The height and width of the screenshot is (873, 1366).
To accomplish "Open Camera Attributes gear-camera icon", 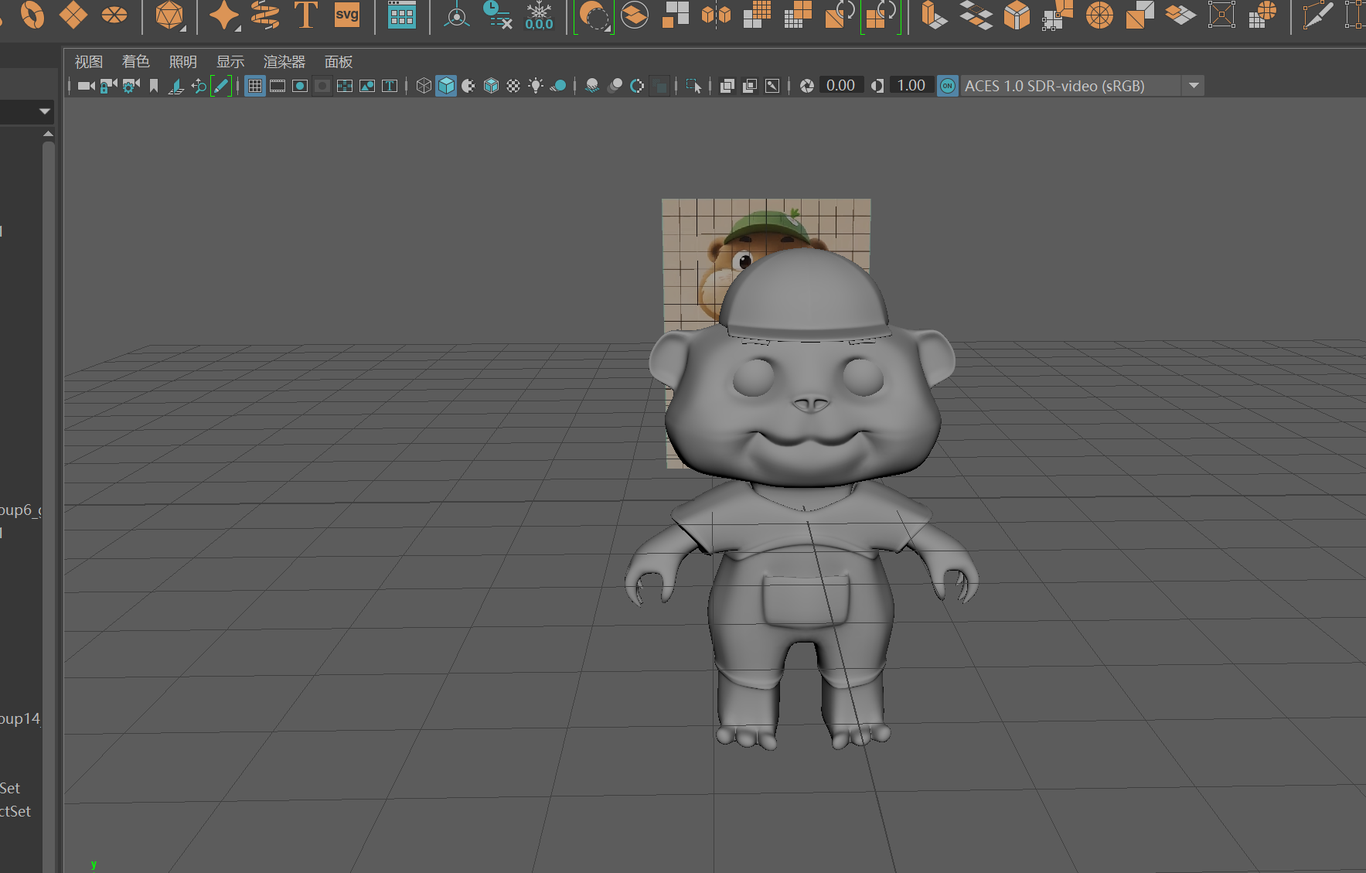I will (131, 86).
